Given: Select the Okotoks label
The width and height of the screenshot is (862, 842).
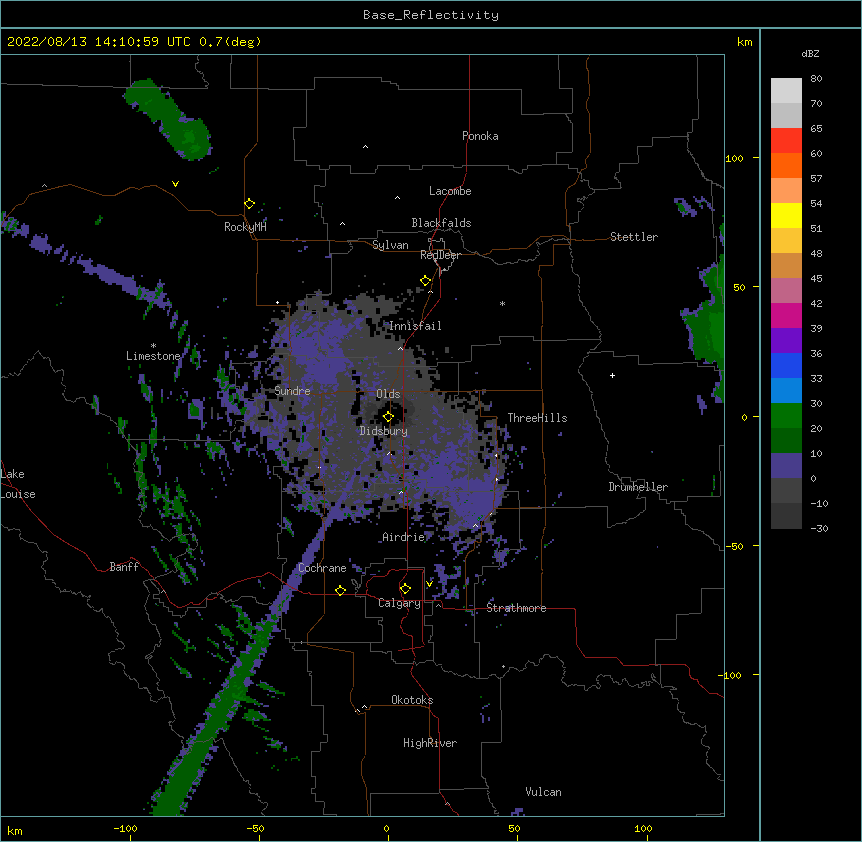Looking at the screenshot, I should pos(412,700).
